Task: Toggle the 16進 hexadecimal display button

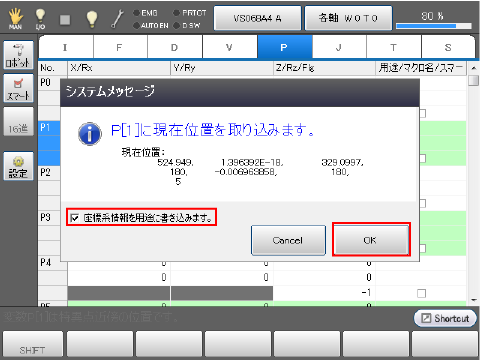Action: pyautogui.click(x=19, y=121)
